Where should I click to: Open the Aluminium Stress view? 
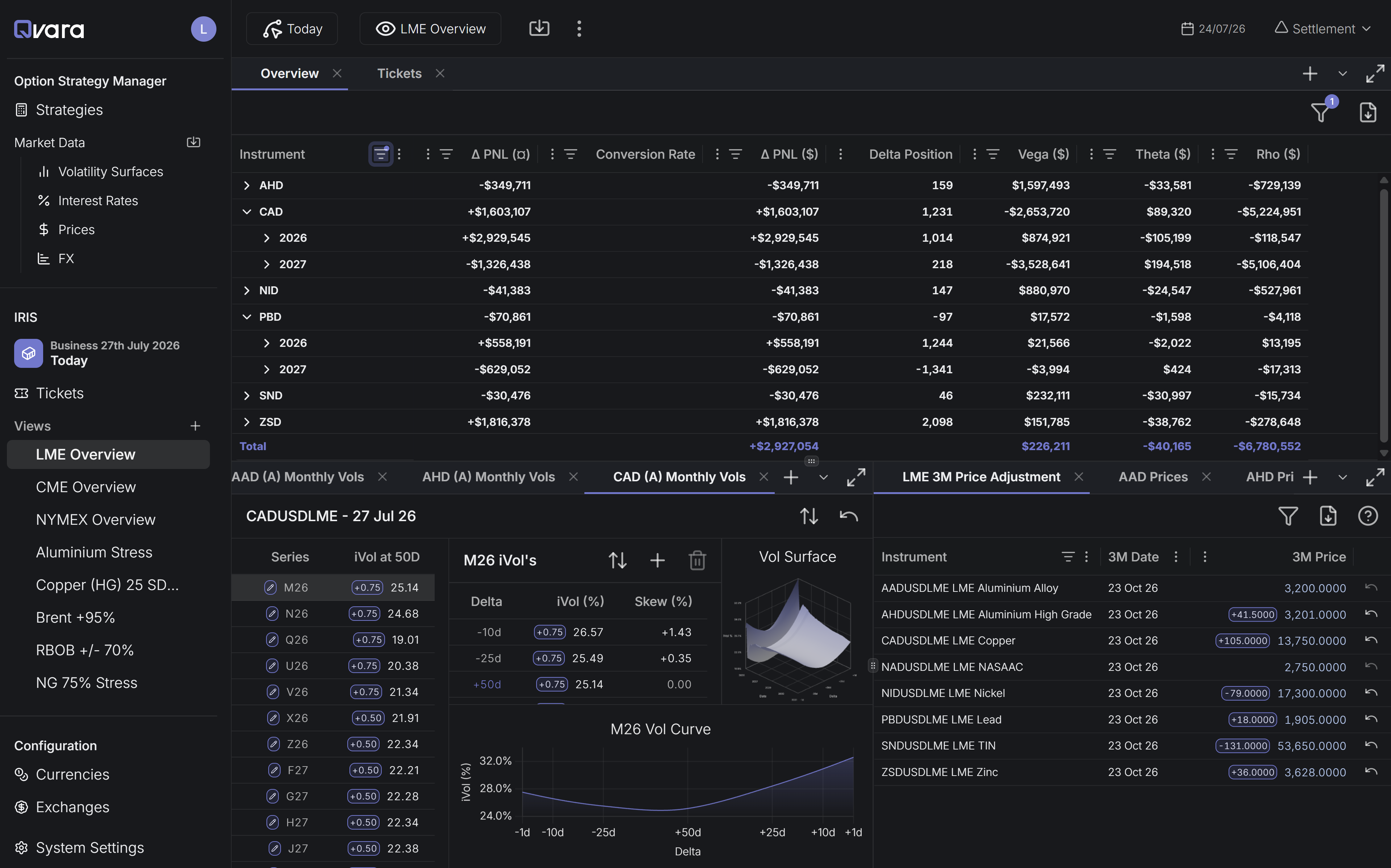click(x=94, y=552)
